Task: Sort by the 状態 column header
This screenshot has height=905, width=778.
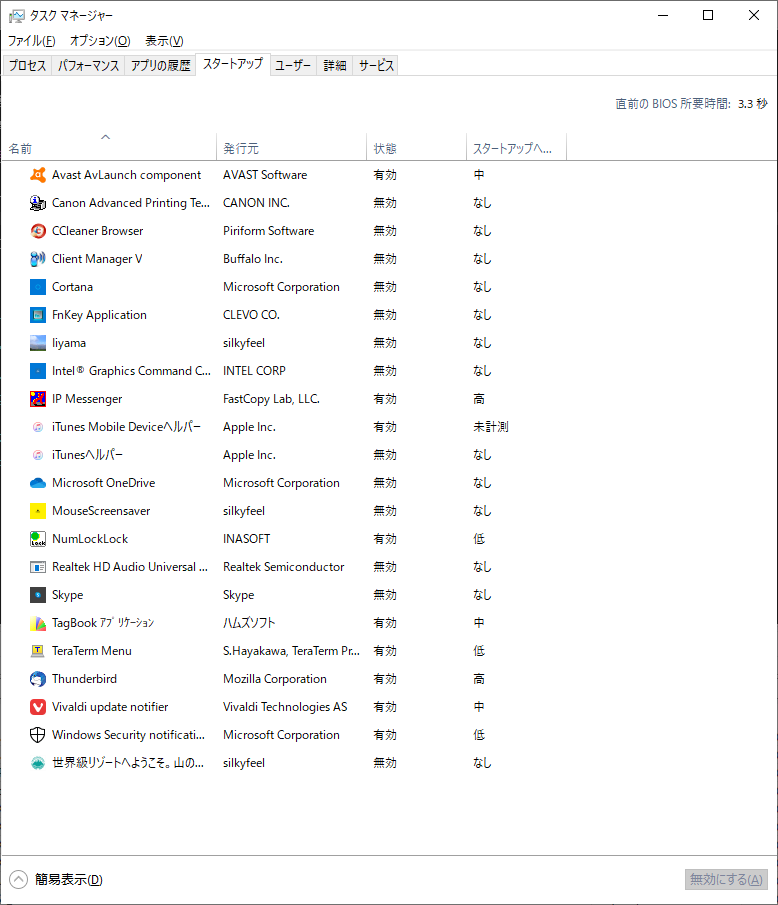Action: (x=416, y=148)
